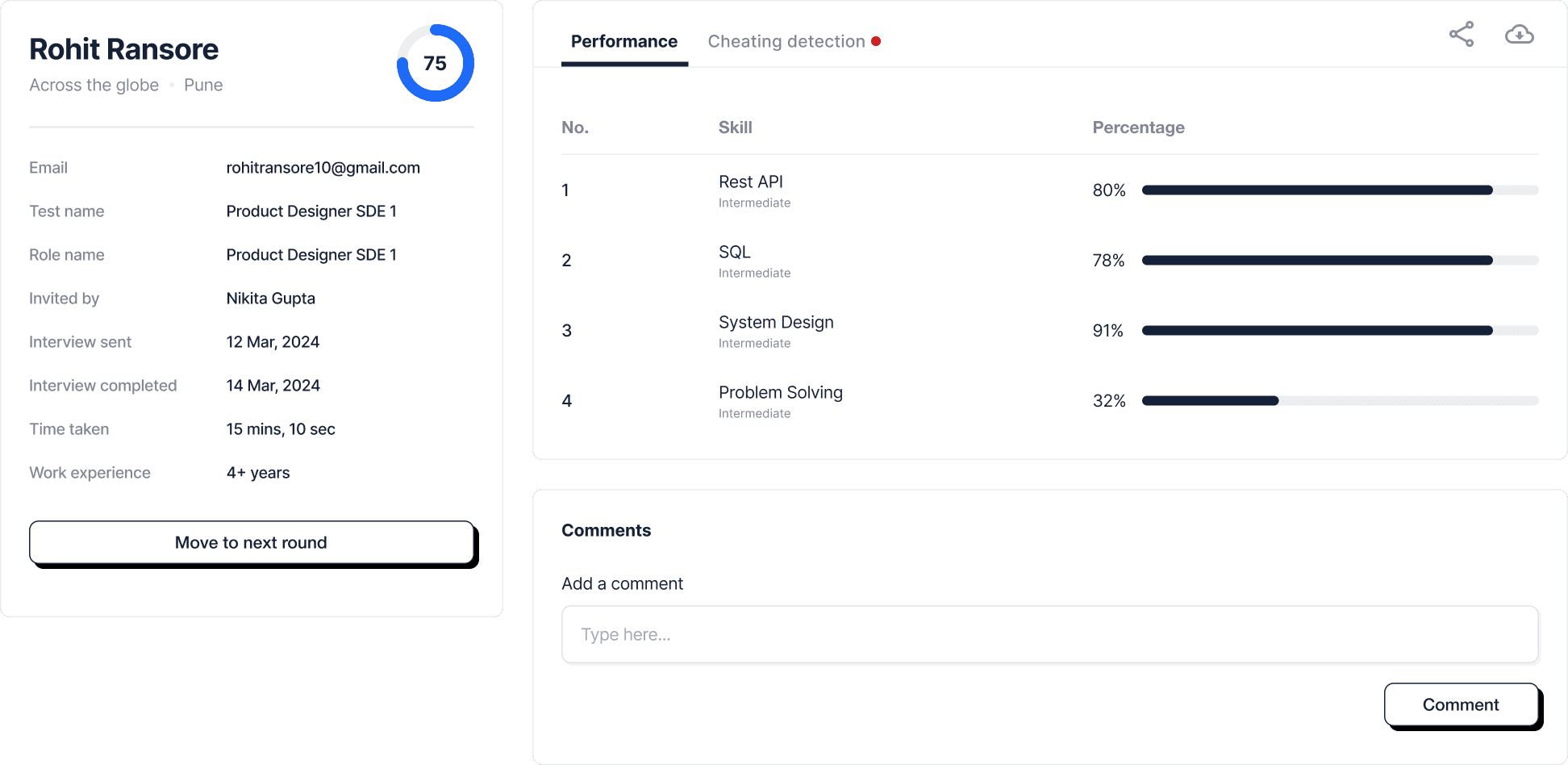The width and height of the screenshot is (1568, 765).
Task: Focus the Type here comment field
Action: (x=1049, y=634)
